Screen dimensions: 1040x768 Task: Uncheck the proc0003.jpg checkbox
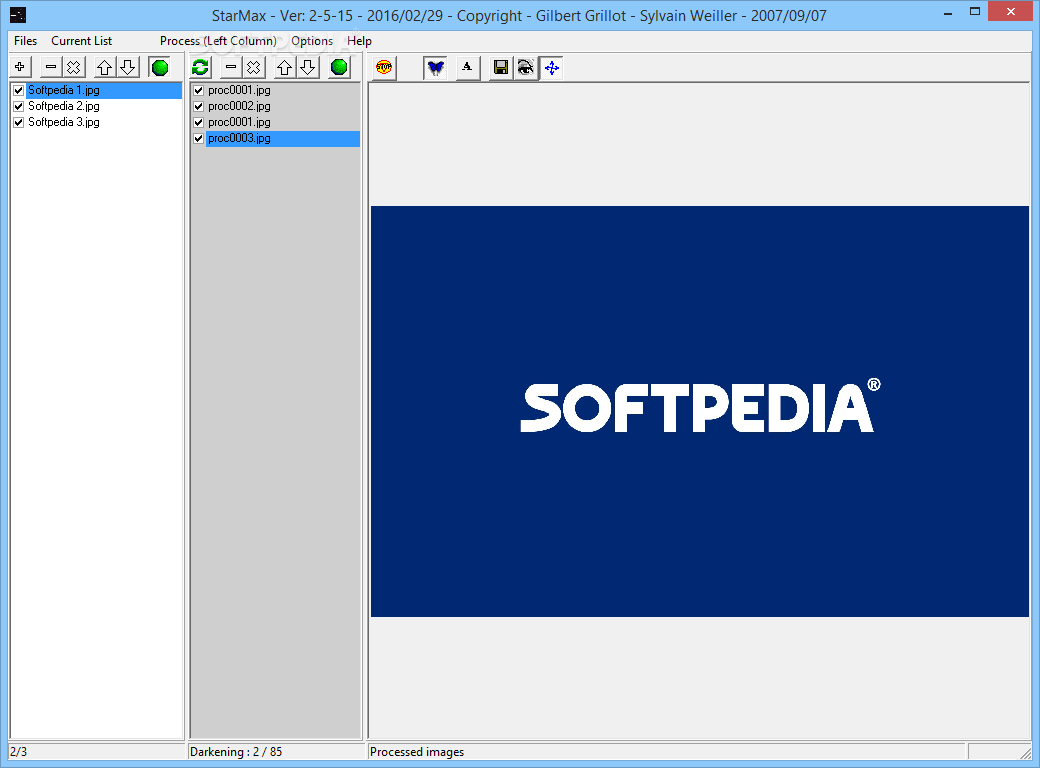coord(198,138)
